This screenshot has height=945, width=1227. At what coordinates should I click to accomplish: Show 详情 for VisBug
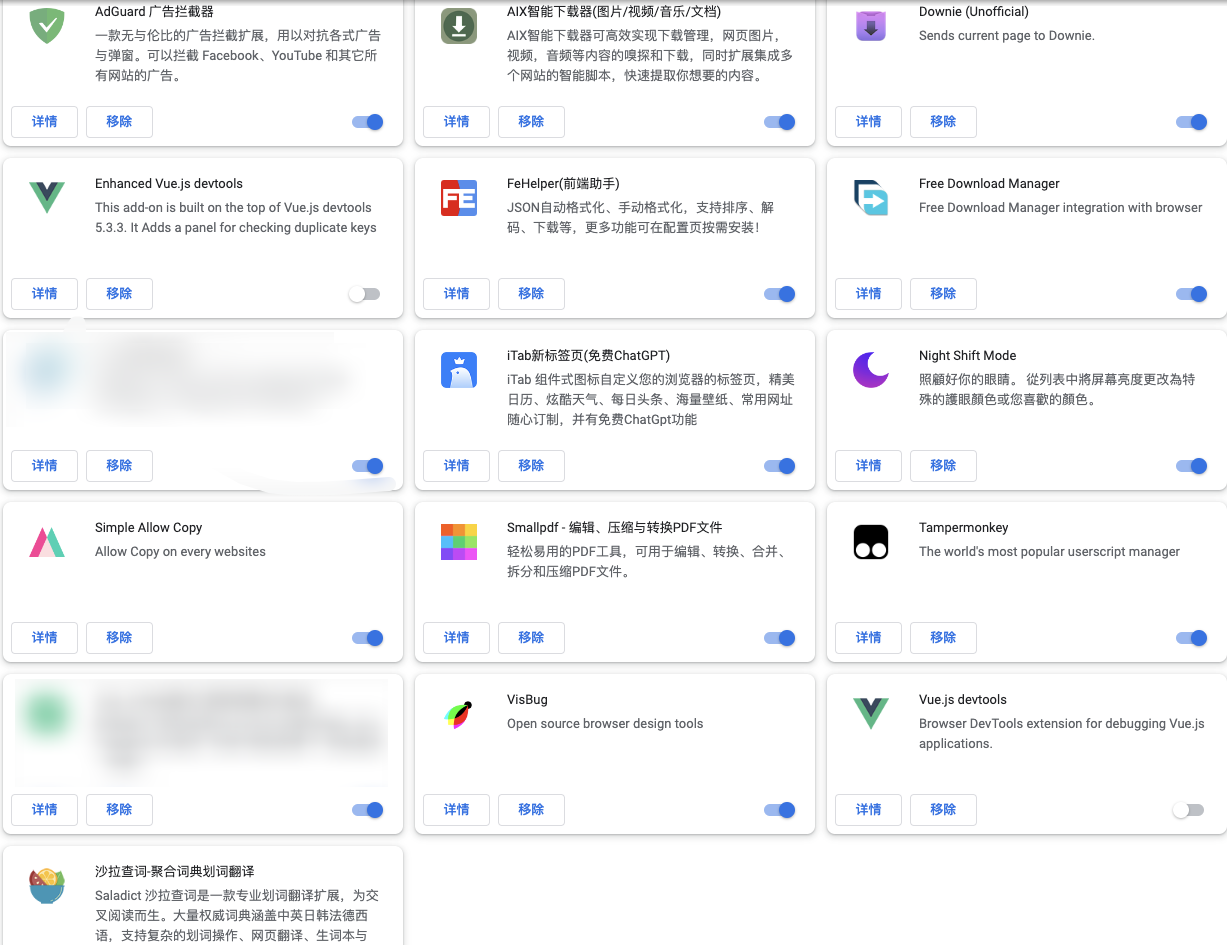pos(457,810)
